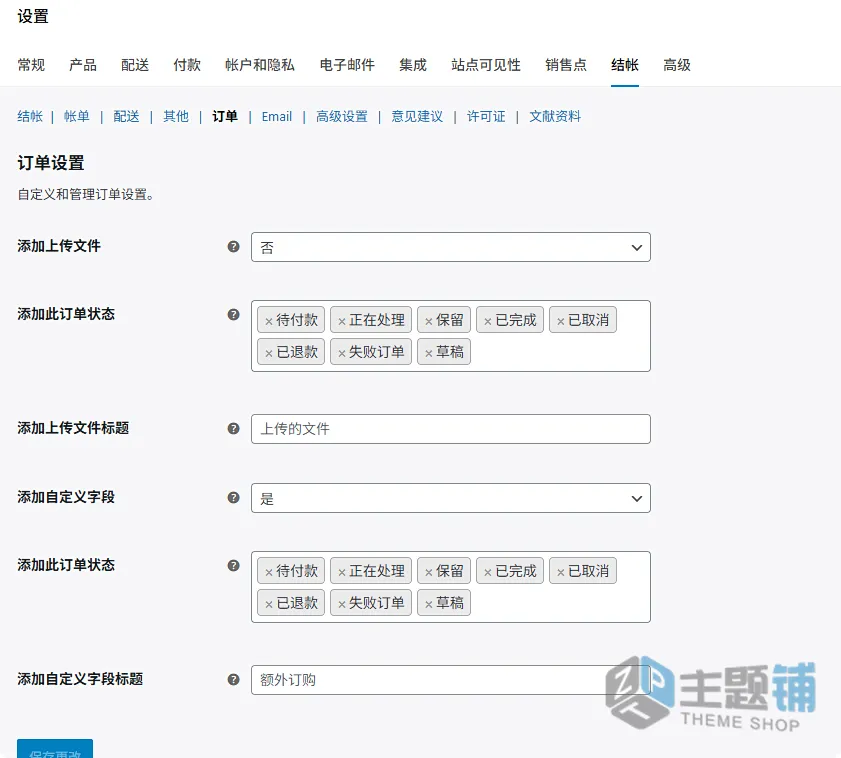Remove 已取消 tag in first status box

click(560, 321)
